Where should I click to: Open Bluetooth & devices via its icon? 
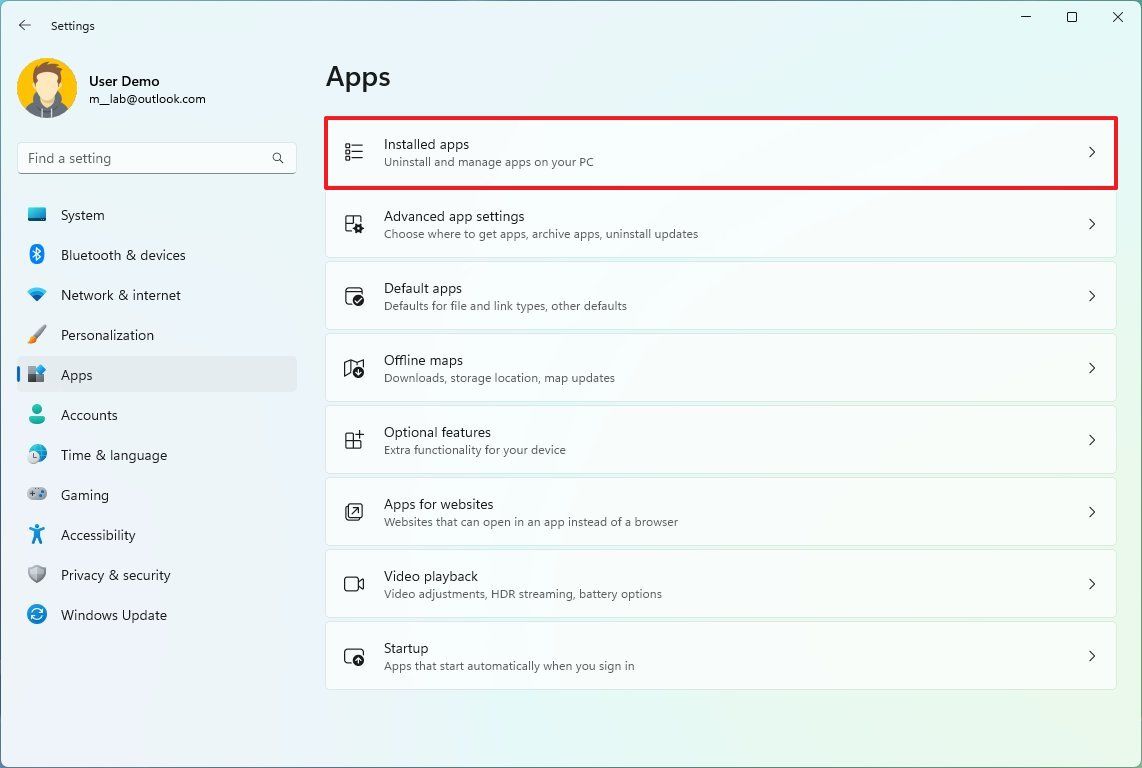[37, 255]
